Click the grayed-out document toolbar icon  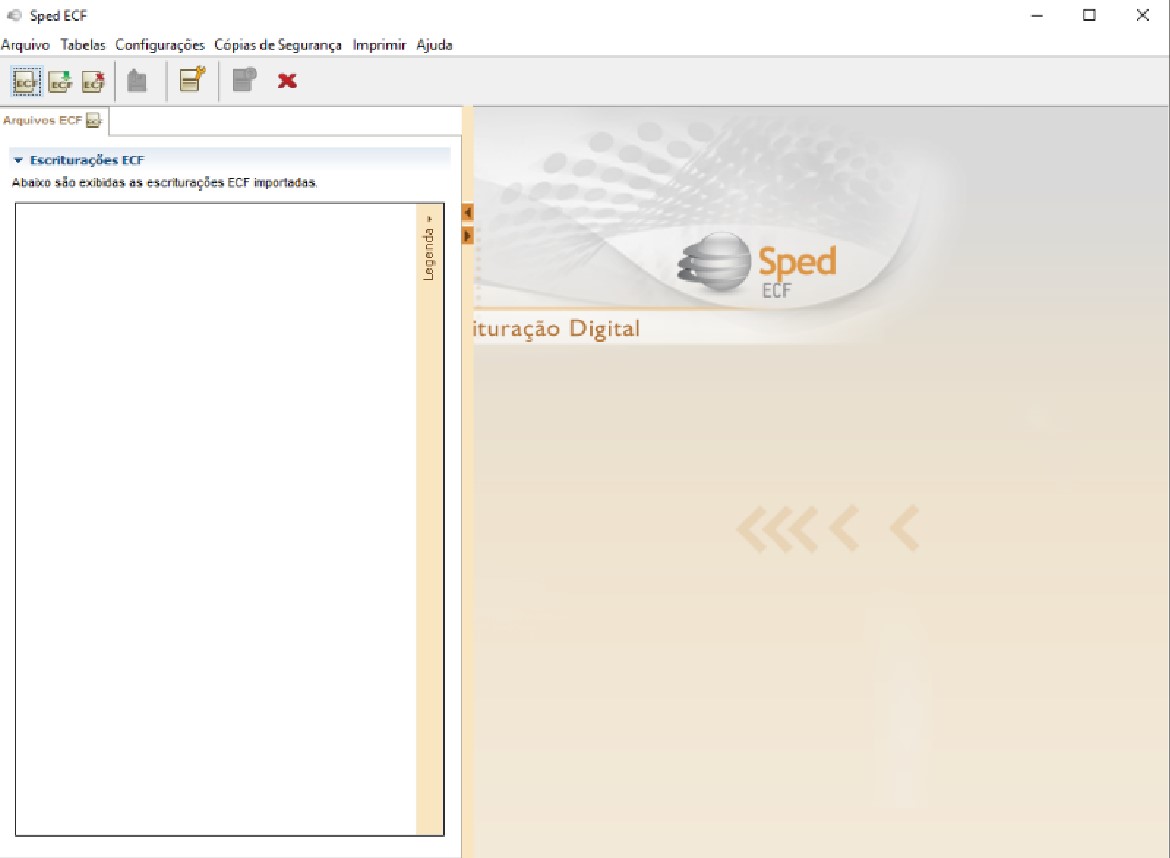(244, 80)
